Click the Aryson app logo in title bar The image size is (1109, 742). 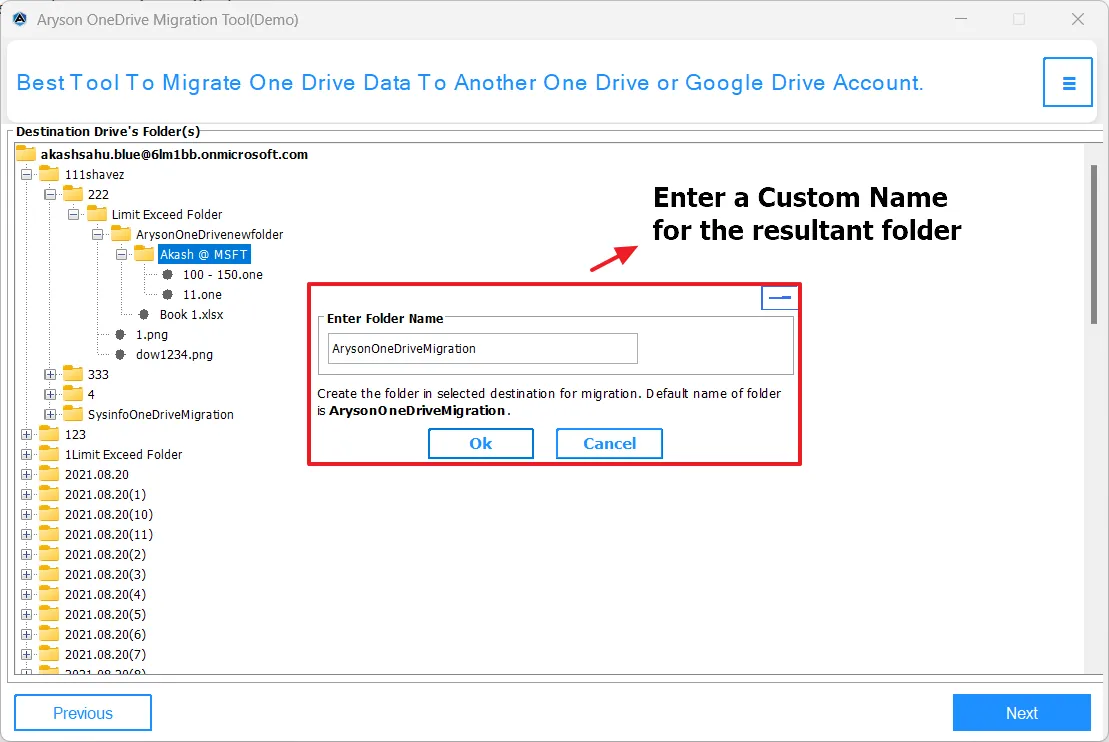19,20
